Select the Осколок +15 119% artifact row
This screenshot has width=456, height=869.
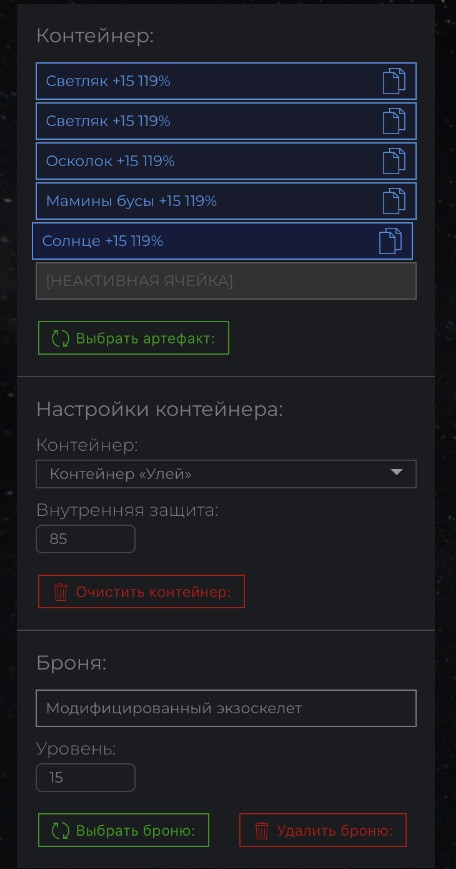coord(226,161)
